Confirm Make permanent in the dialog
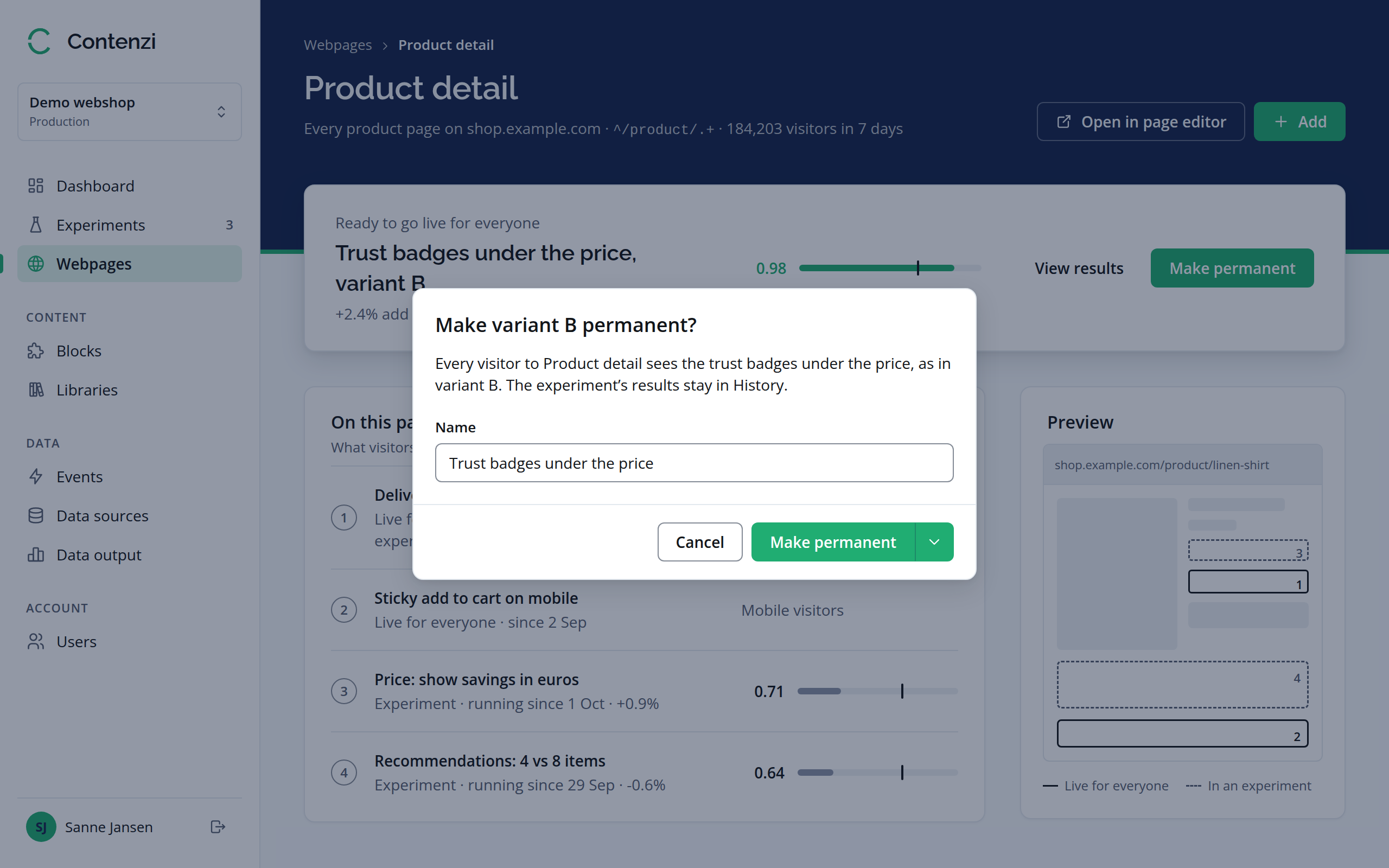The height and width of the screenshot is (868, 1389). (x=833, y=542)
